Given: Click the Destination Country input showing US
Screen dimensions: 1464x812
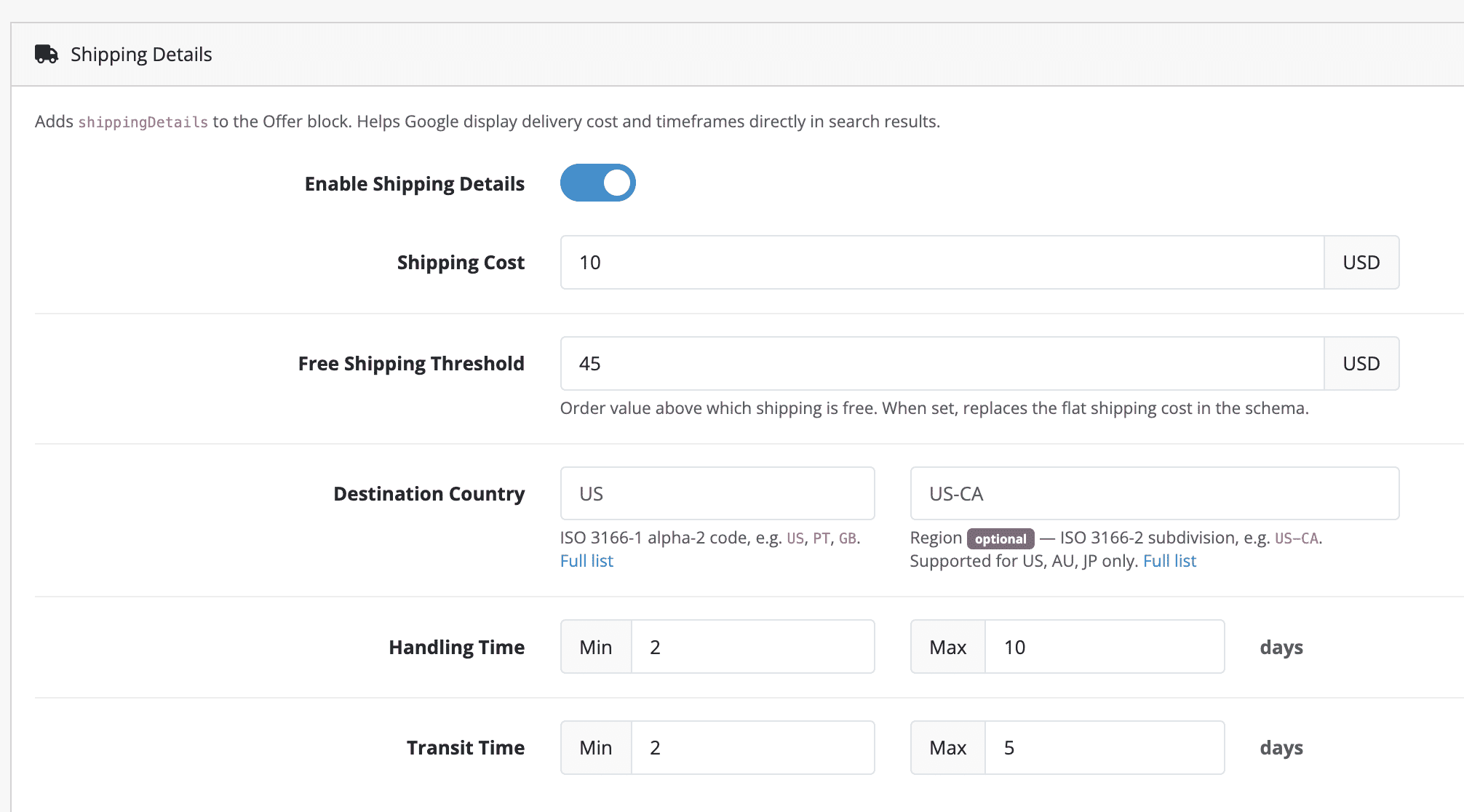Looking at the screenshot, I should (x=717, y=493).
